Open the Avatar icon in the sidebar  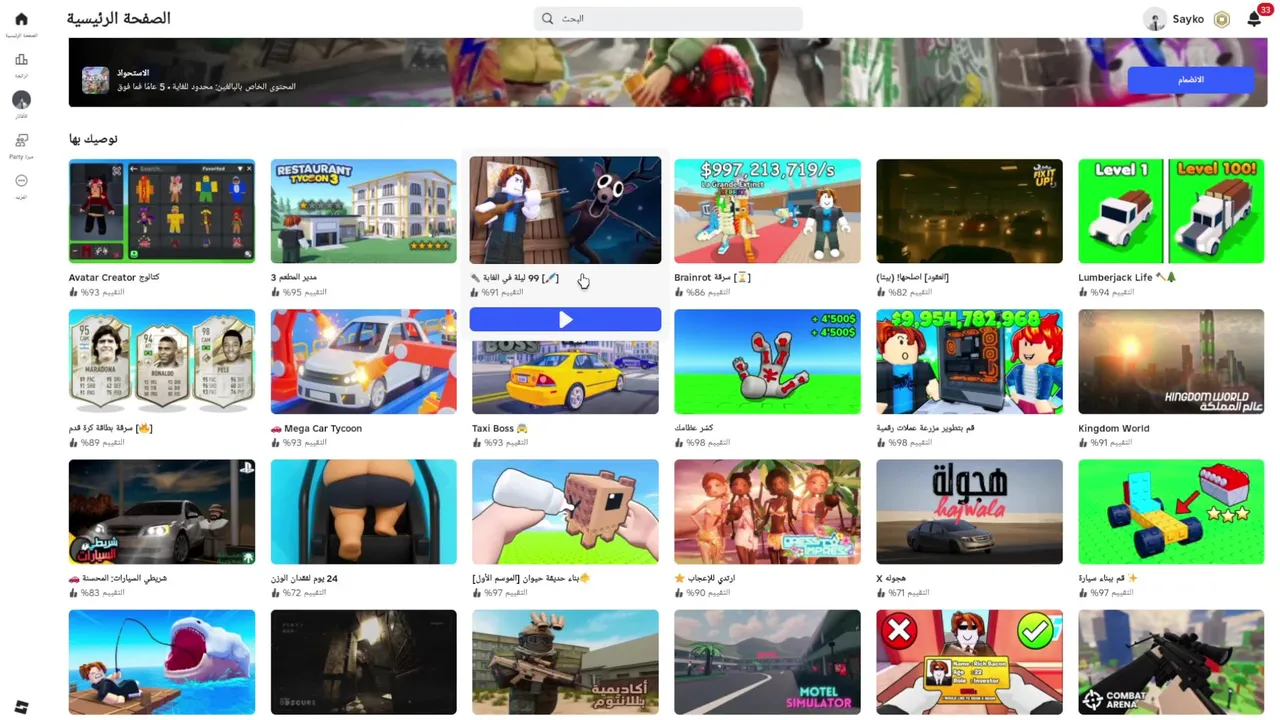21,100
